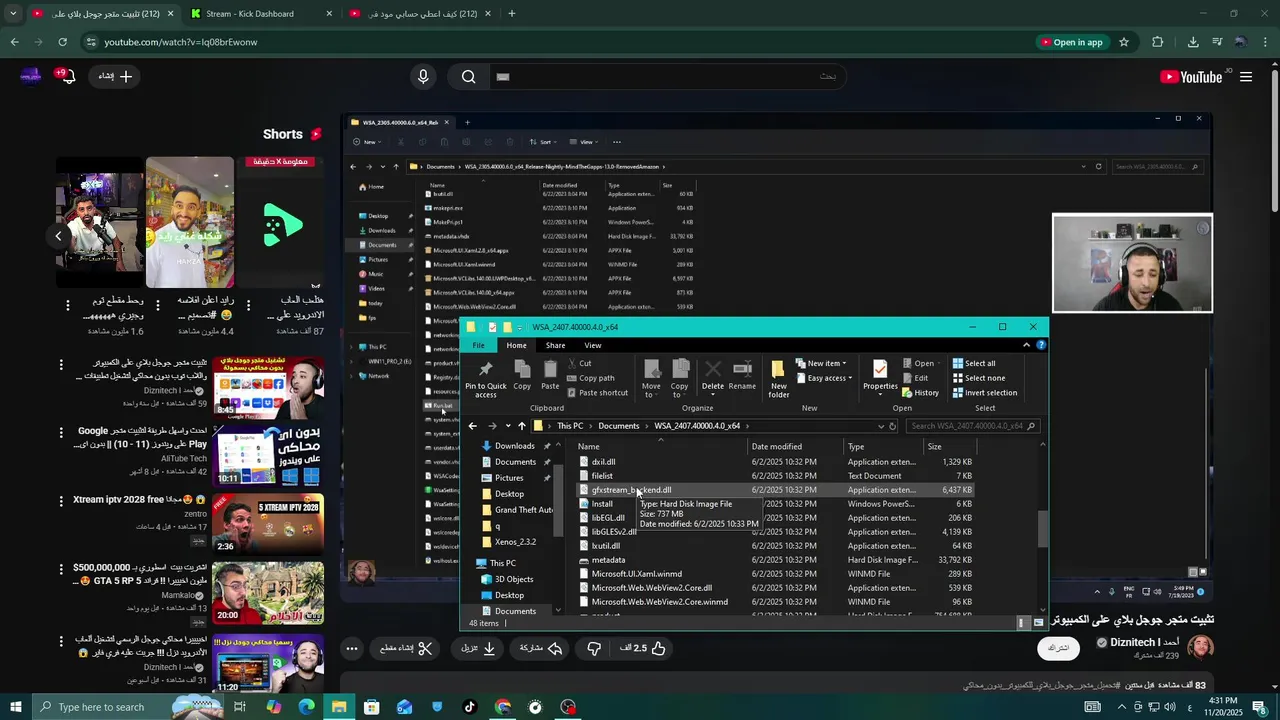Viewport: 1280px width, 720px height.
Task: Click Select all in Explorer ribbon
Action: point(973,363)
